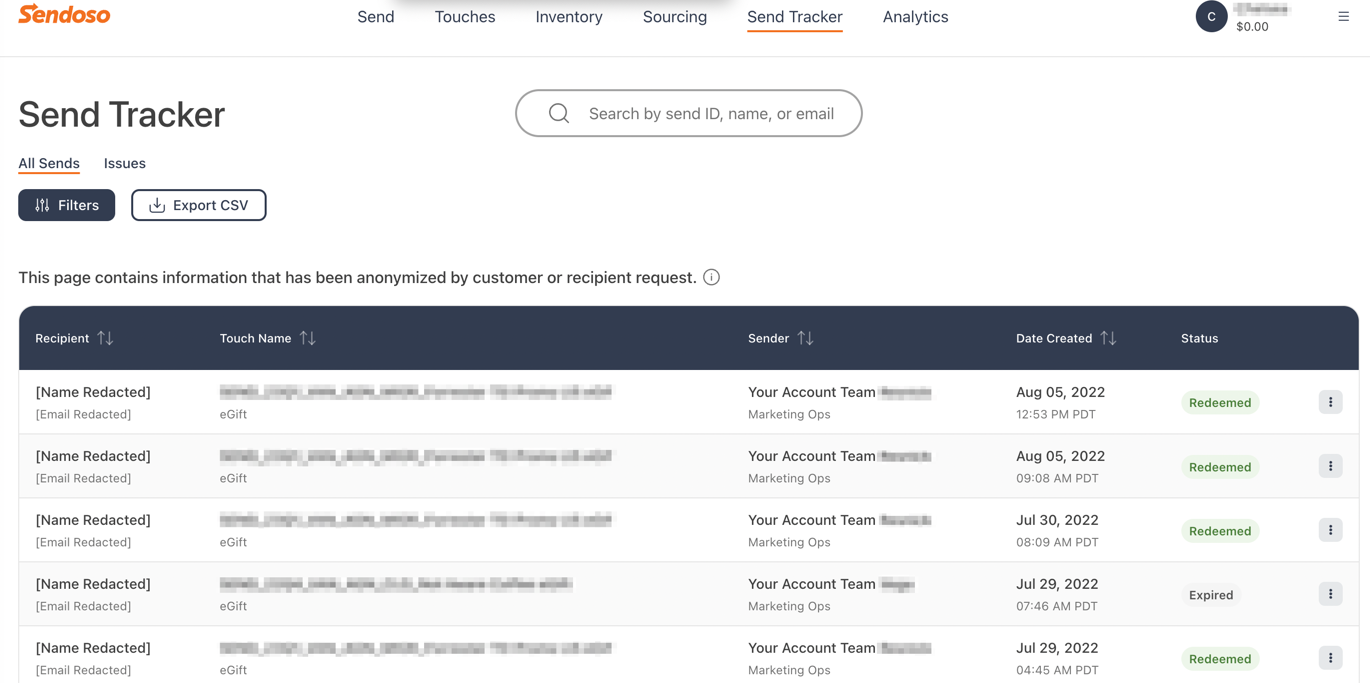Click Redeemed status on Jul 30 row
Screen dimensions: 1370x683
point(1220,531)
